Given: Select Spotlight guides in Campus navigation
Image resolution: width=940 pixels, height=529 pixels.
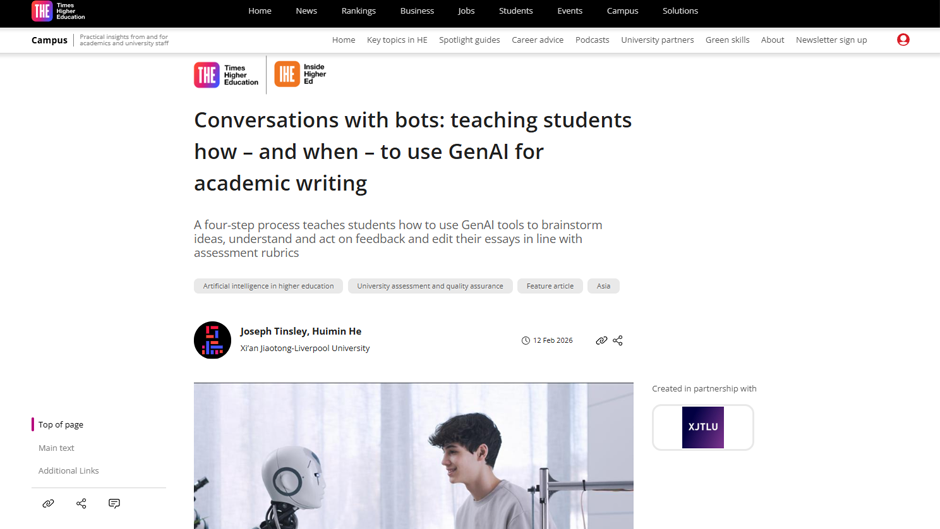Looking at the screenshot, I should 469,40.
